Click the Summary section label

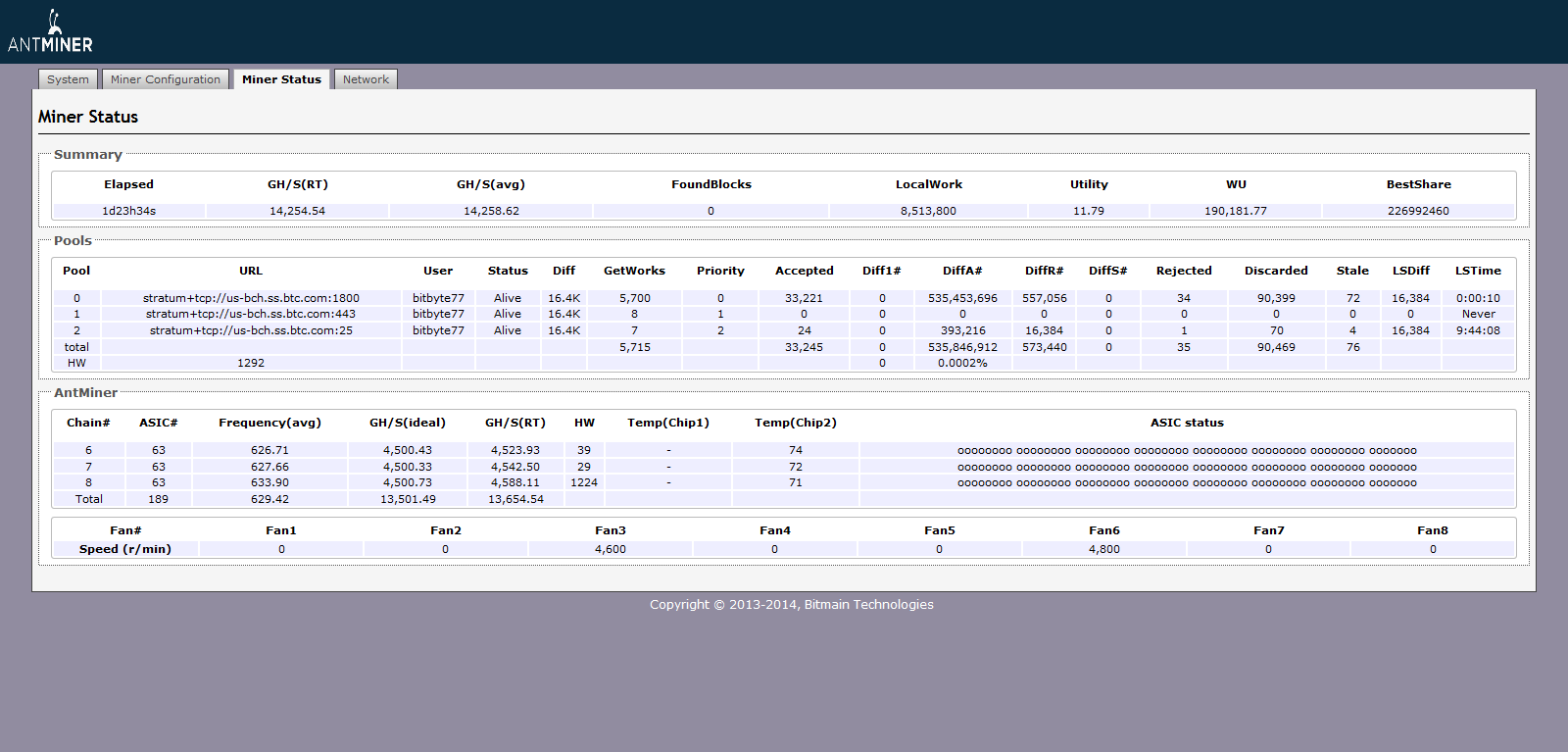88,155
